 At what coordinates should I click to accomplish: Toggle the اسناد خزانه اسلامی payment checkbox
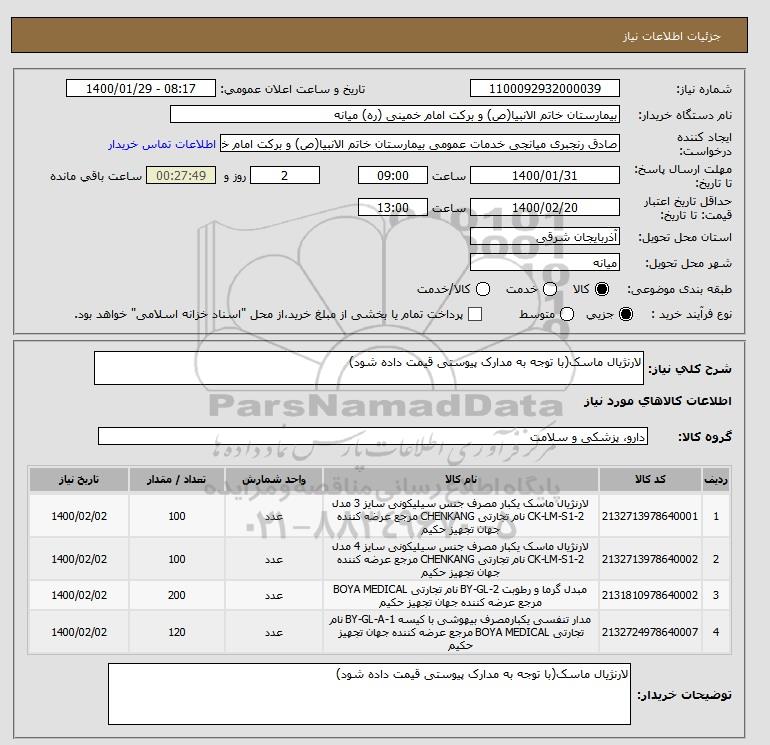[x=475, y=314]
